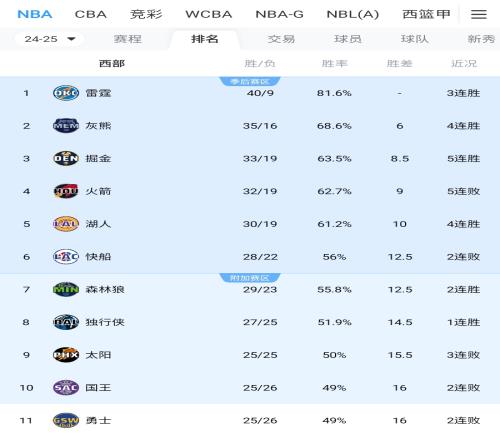
Task: Tap the Warriors GSW team logo
Action: point(66,420)
